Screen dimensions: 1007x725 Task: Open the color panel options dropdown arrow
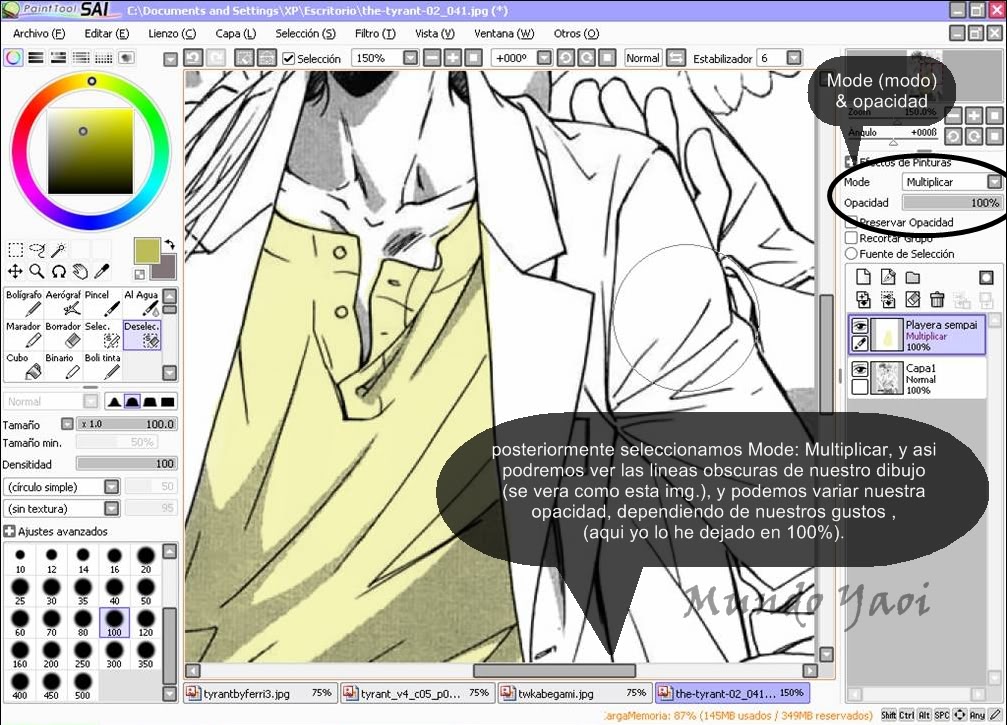point(170,59)
